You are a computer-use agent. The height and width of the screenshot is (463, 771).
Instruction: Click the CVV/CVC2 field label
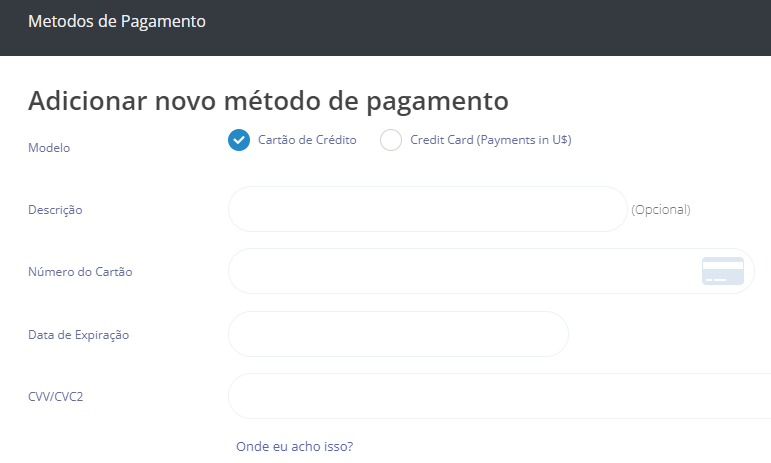coord(56,397)
